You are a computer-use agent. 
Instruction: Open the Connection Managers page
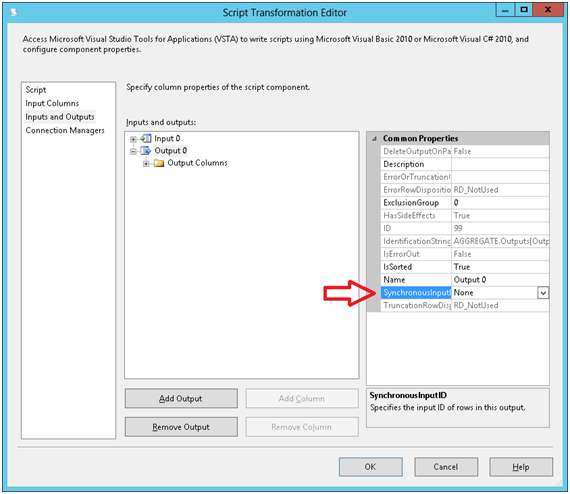pyautogui.click(x=65, y=130)
